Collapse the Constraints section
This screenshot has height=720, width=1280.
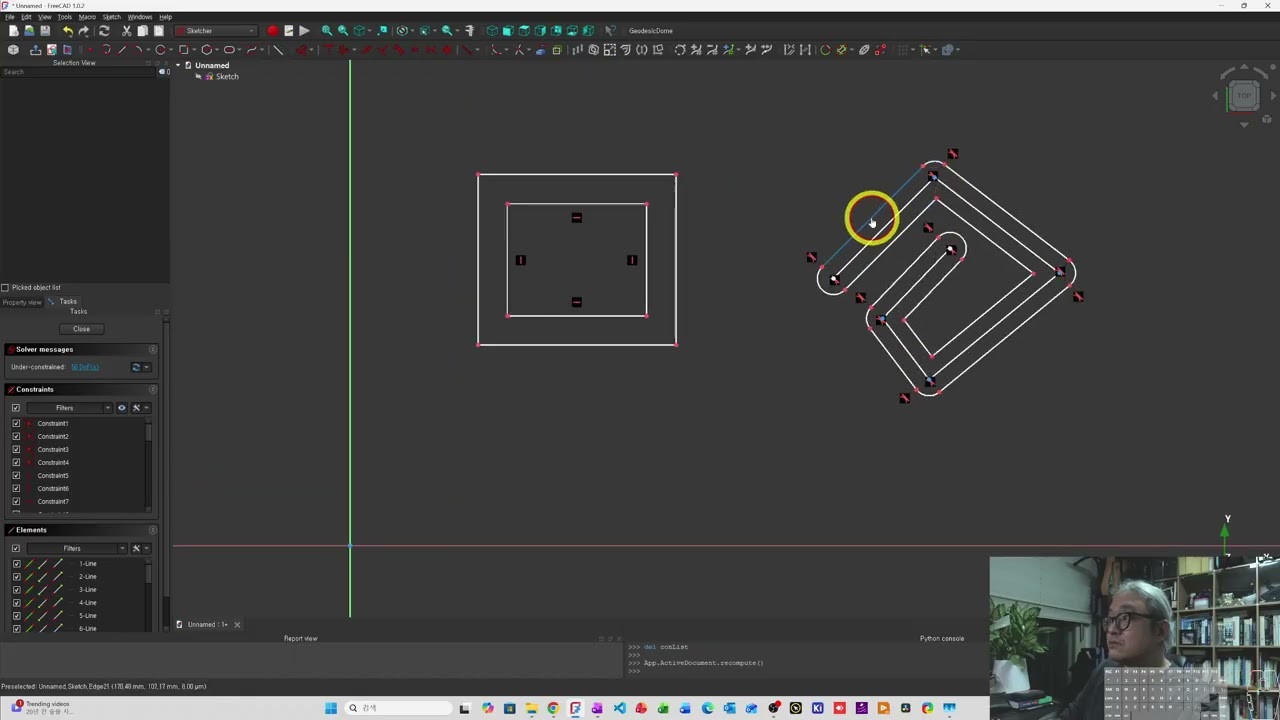point(152,389)
